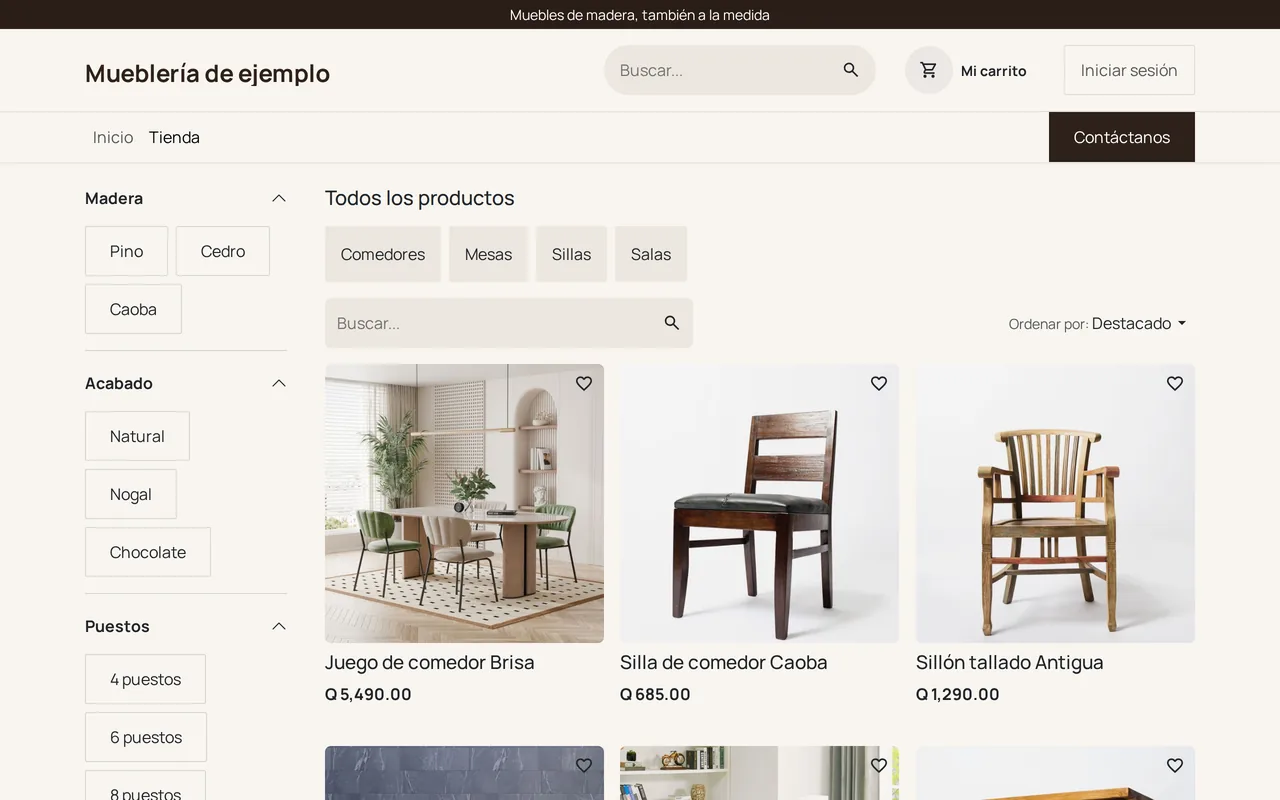Viewport: 1280px width, 800px height.
Task: Toggle the Caoba wood filter
Action: 133,309
